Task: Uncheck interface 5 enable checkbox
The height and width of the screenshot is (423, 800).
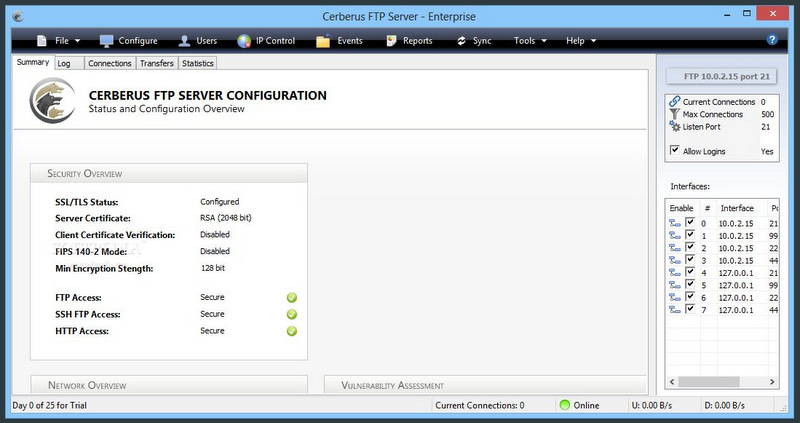Action: pyautogui.click(x=690, y=284)
